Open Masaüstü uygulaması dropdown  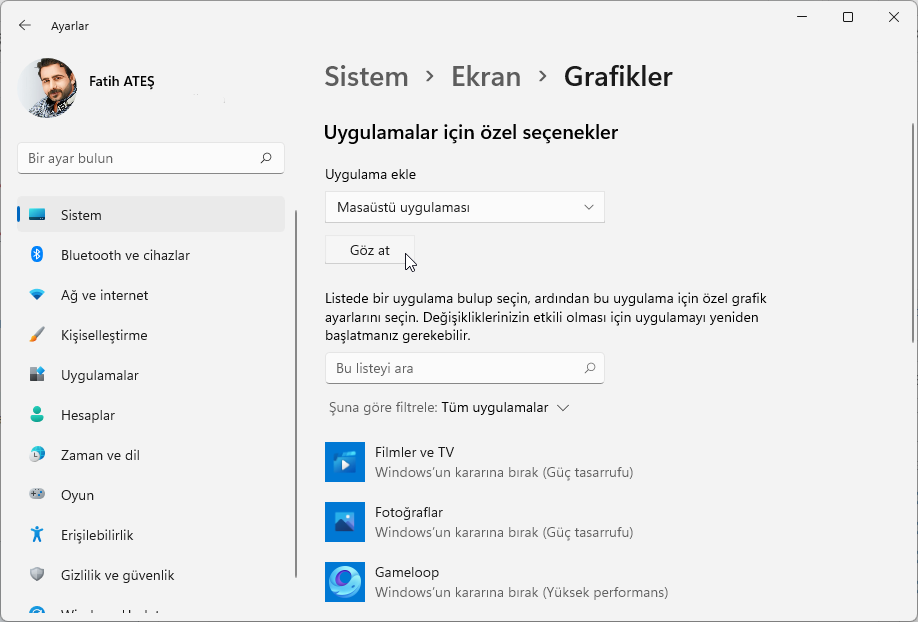tap(465, 207)
